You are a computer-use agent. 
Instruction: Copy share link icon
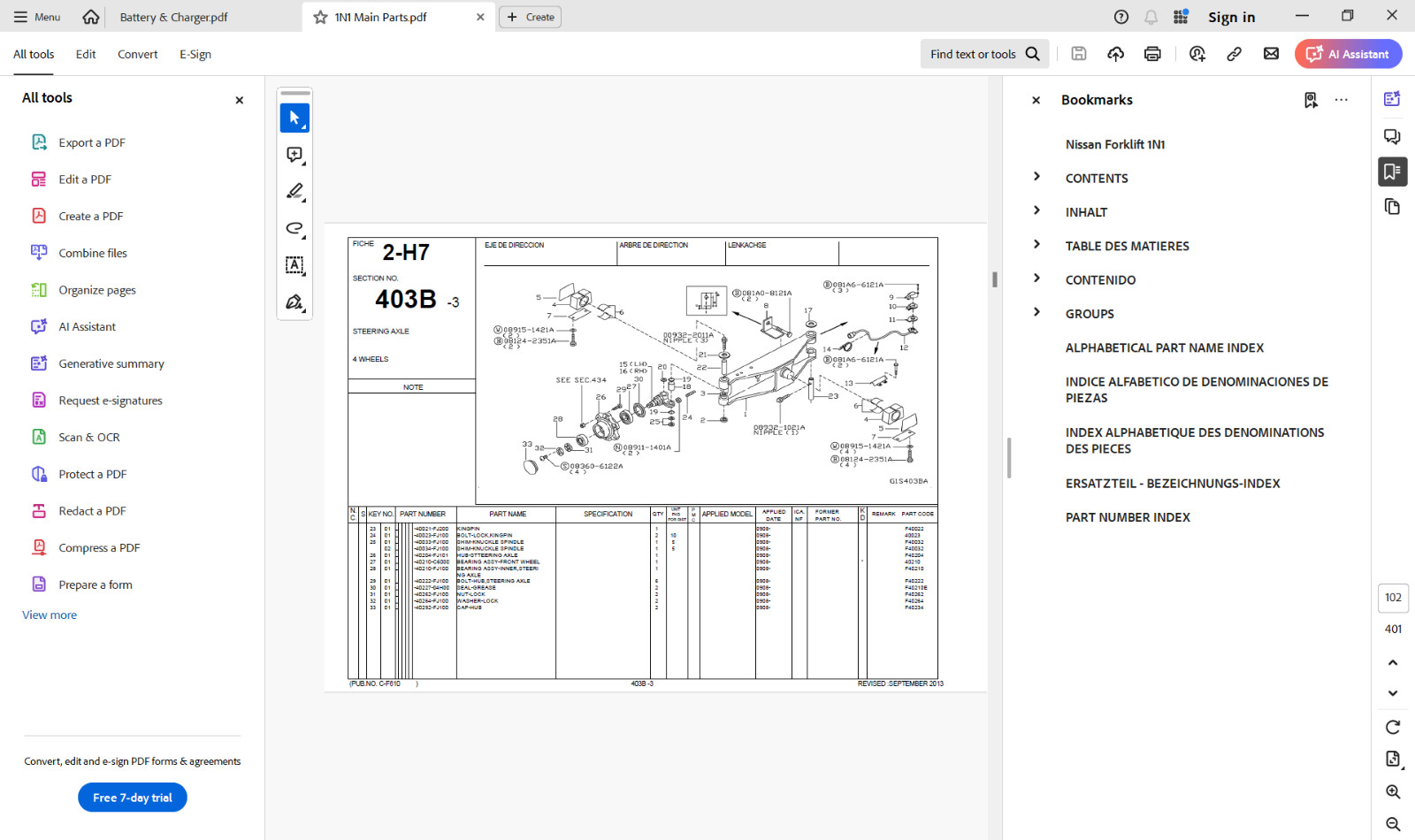pyautogui.click(x=1235, y=54)
